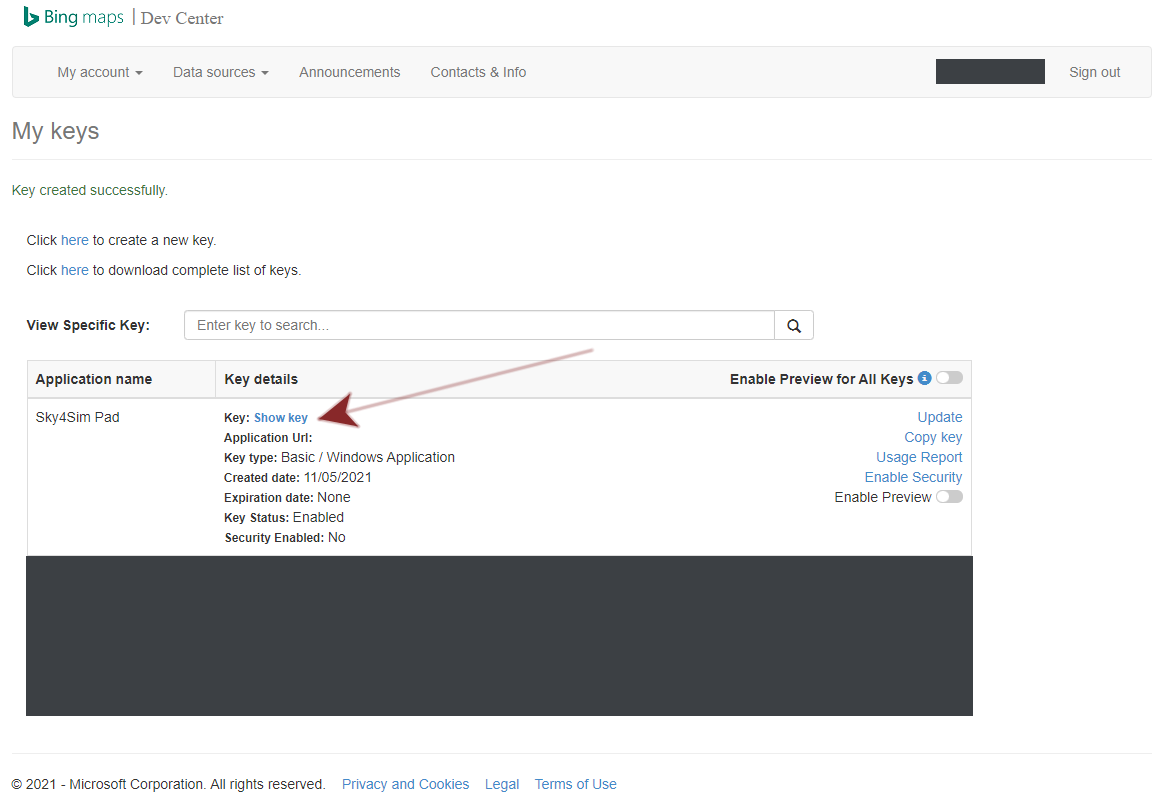
Task: Click Show key link
Action: pos(281,417)
